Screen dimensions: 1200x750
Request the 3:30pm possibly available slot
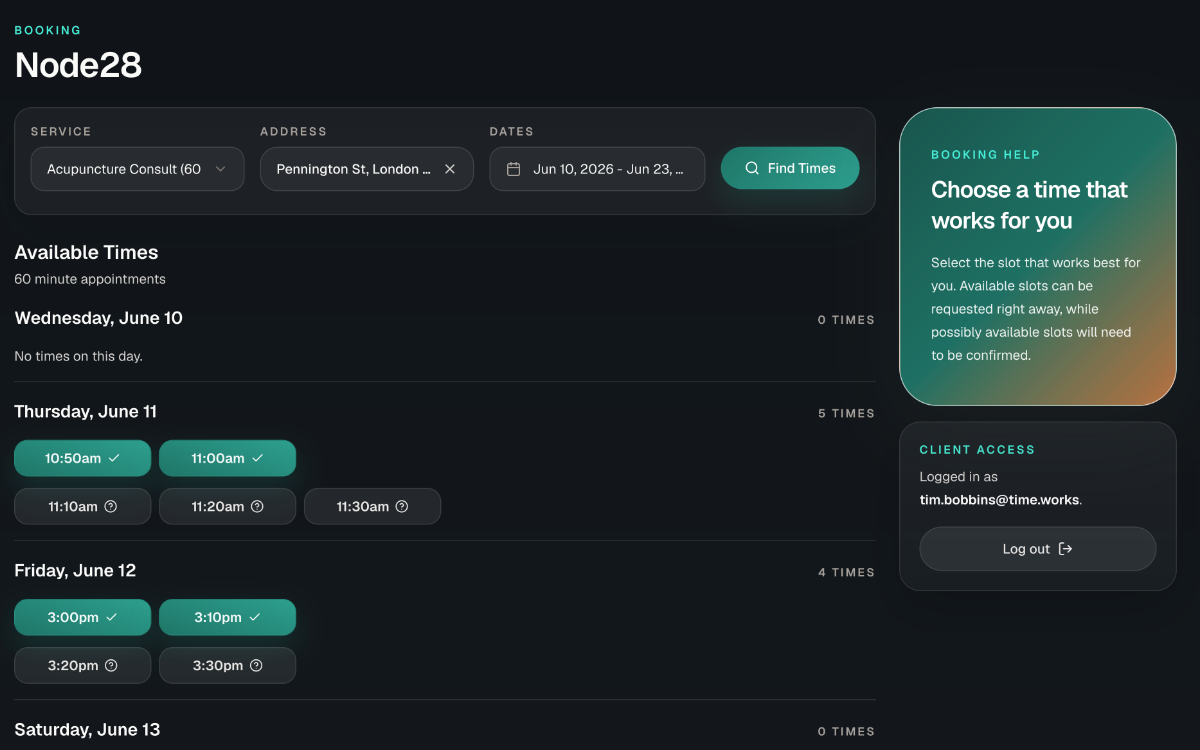tap(227, 665)
